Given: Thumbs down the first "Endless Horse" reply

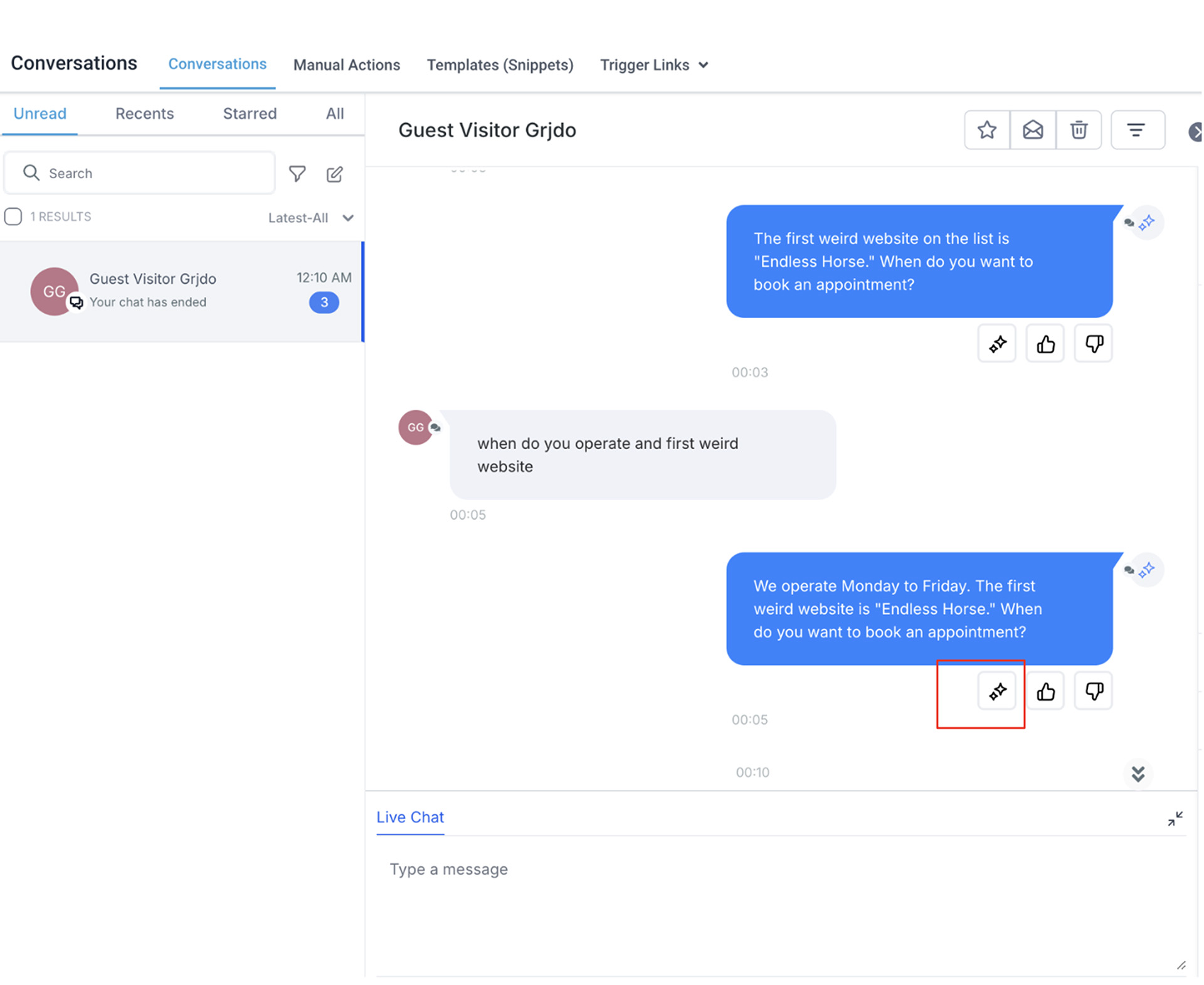Looking at the screenshot, I should (1094, 344).
